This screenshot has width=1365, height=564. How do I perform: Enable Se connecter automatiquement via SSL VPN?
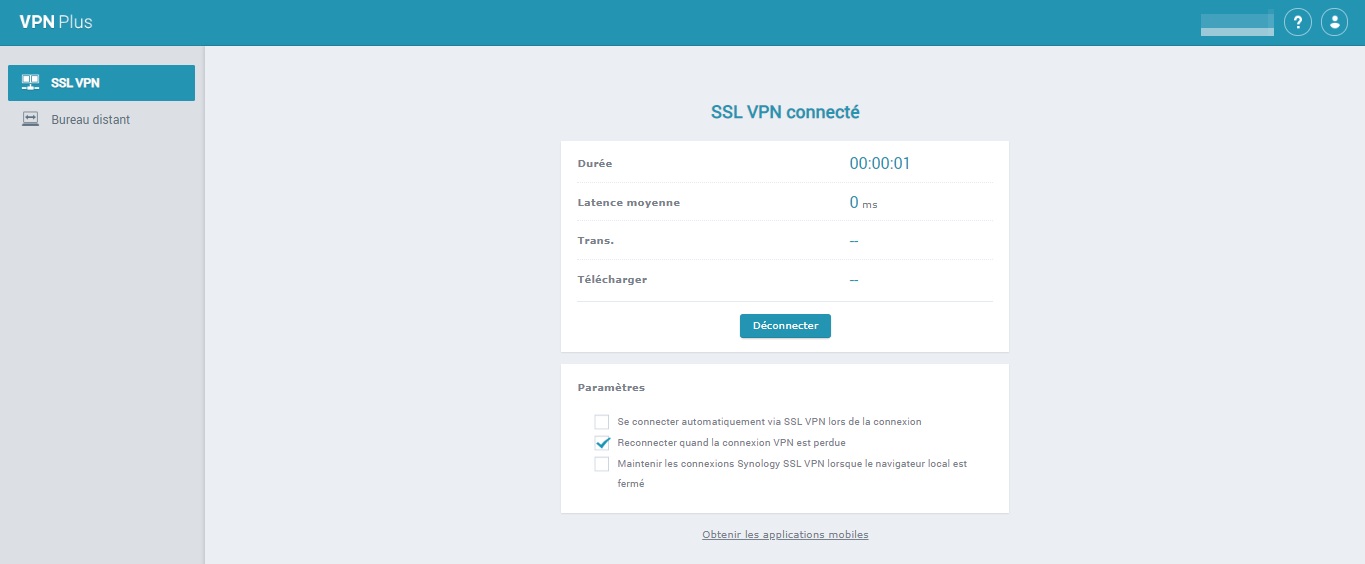point(602,422)
